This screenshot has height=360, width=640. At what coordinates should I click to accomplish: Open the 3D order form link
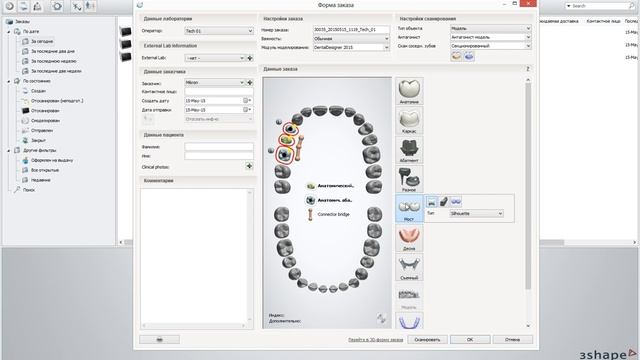point(375,340)
